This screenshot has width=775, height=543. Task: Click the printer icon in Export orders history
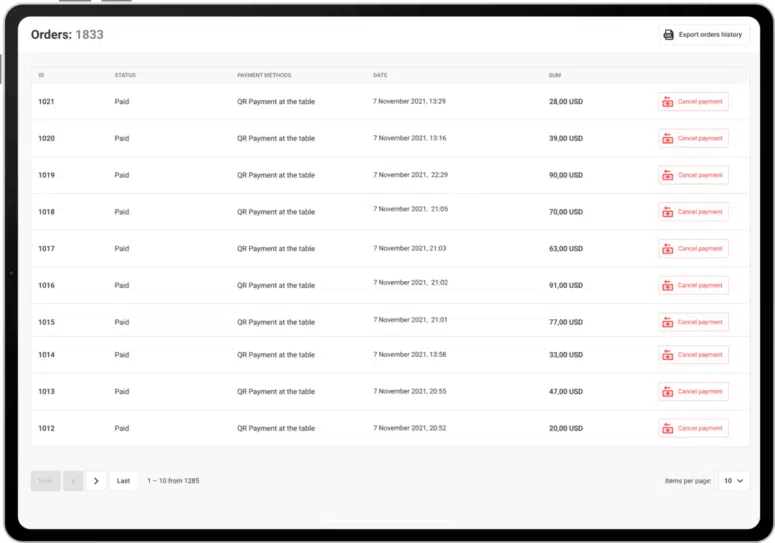pos(669,35)
